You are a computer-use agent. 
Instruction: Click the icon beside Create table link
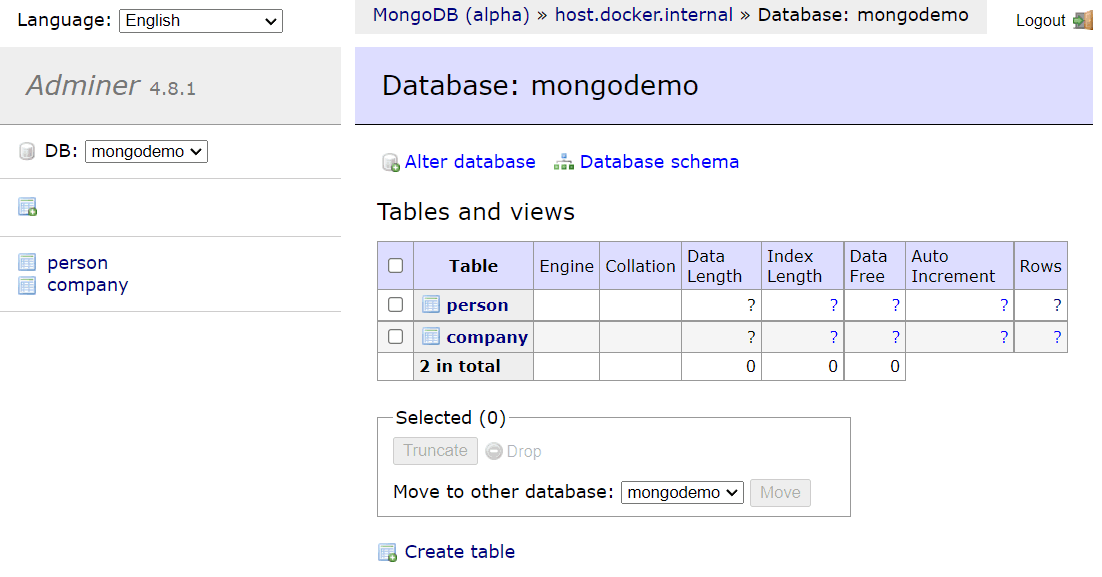tap(387, 552)
